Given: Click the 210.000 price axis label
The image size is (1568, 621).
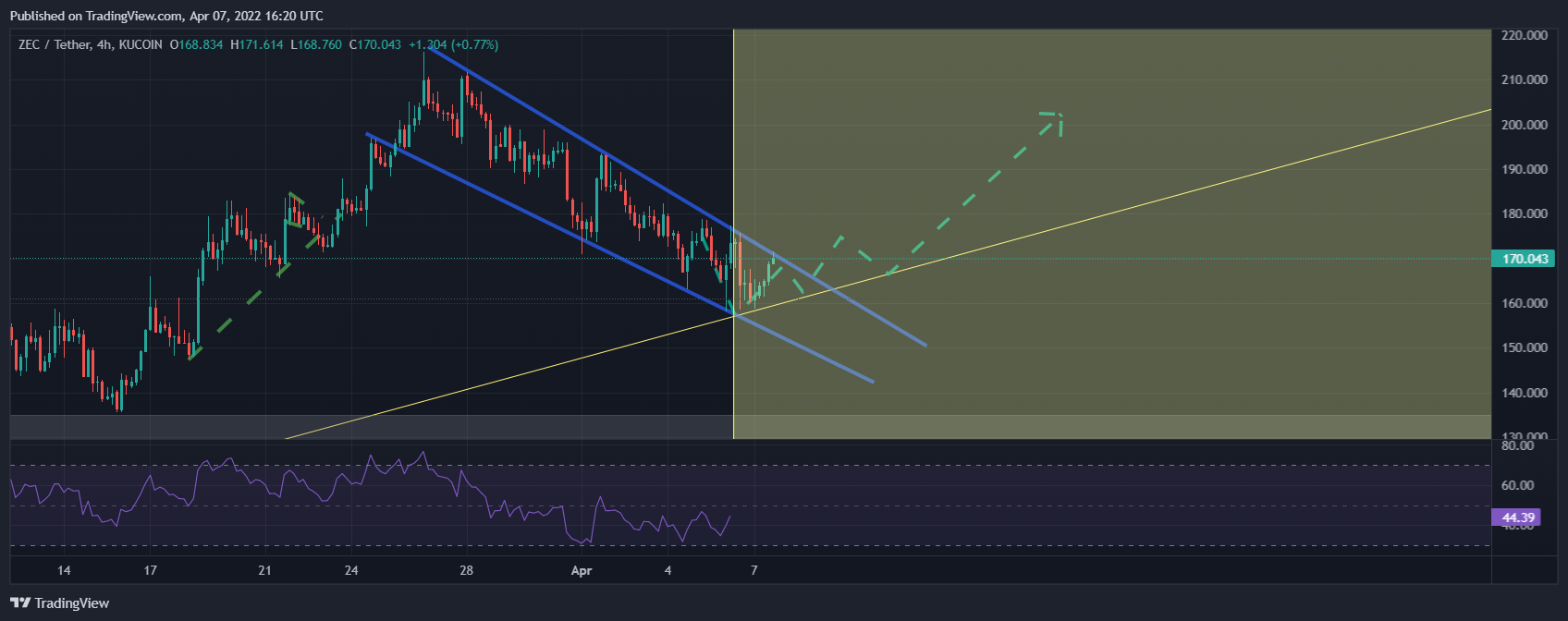Looking at the screenshot, I should [x=1525, y=79].
